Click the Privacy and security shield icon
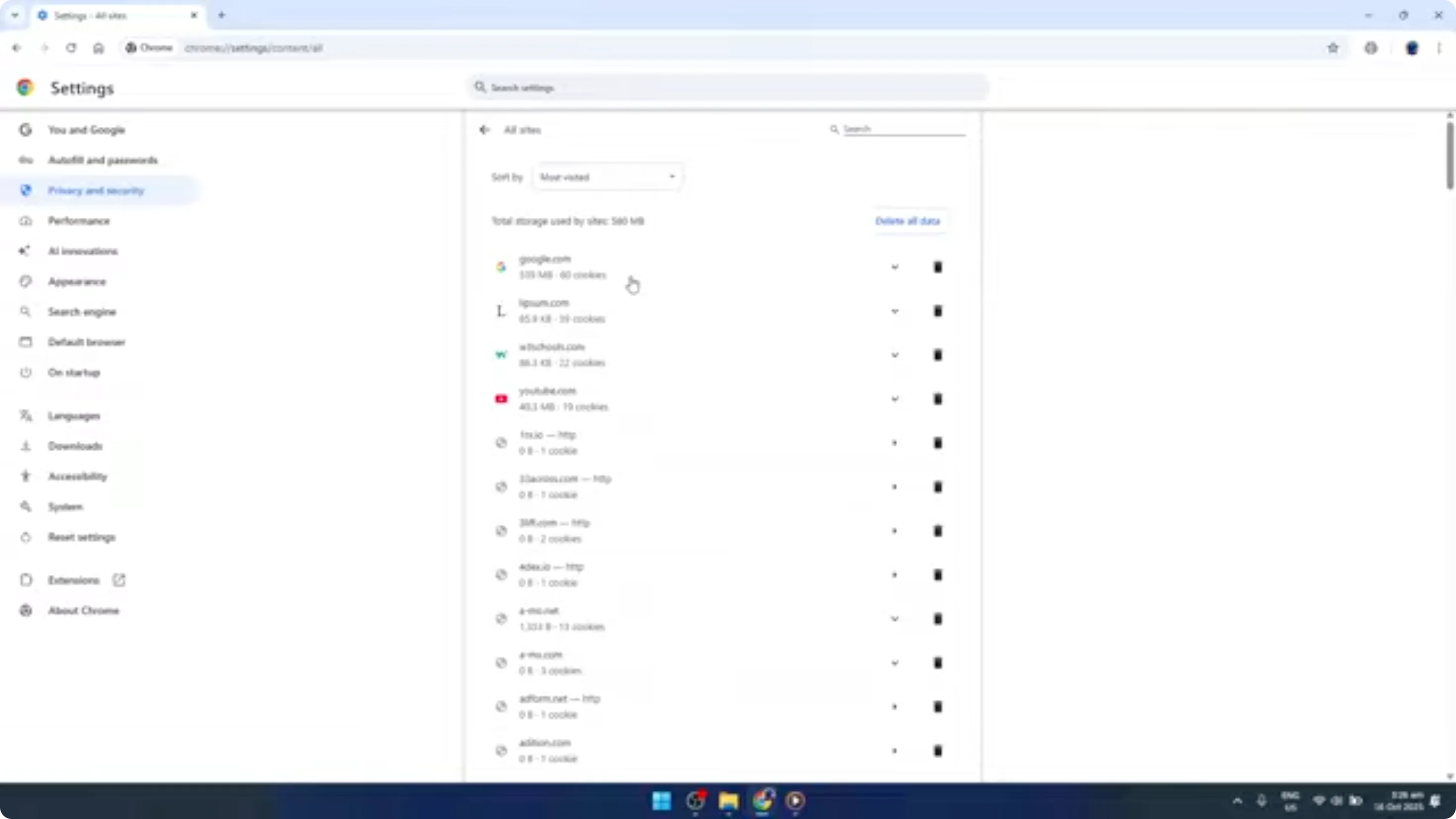Screen dimensions: 1456x819 coord(25,191)
